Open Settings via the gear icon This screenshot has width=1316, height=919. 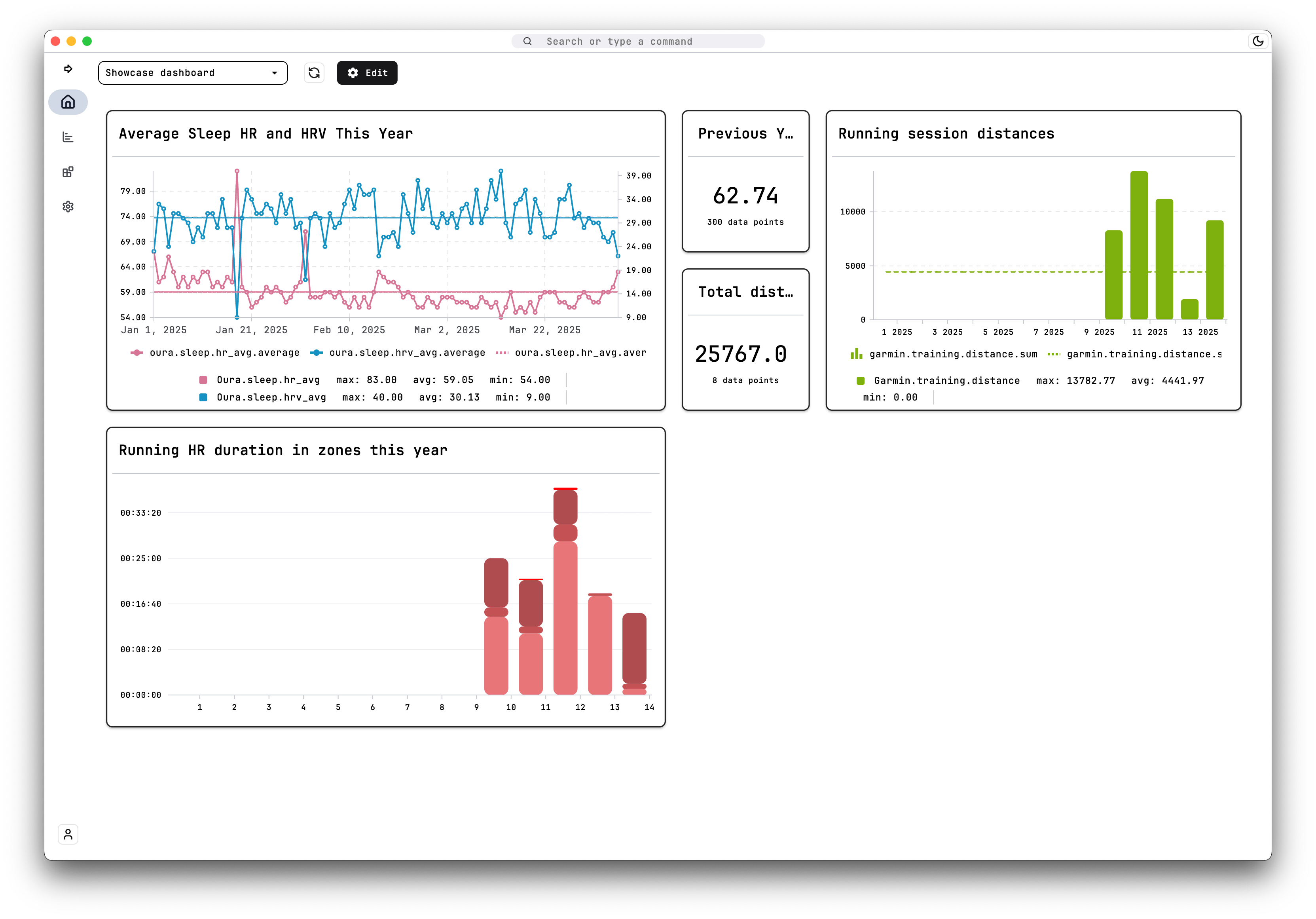68,206
